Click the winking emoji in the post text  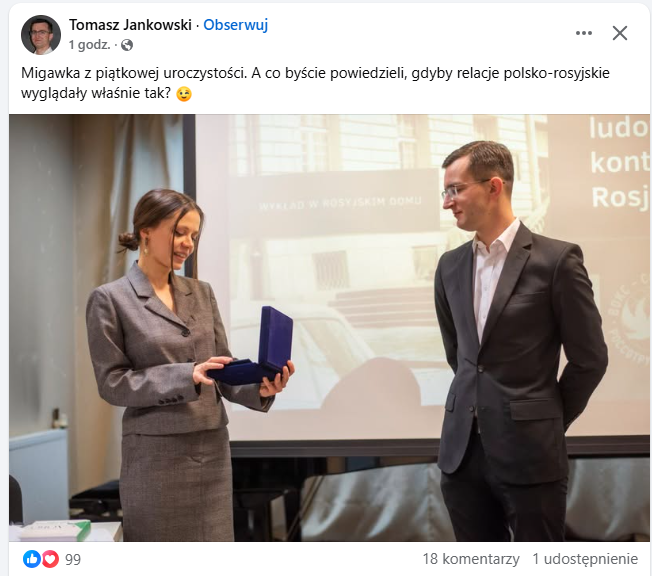[184, 94]
